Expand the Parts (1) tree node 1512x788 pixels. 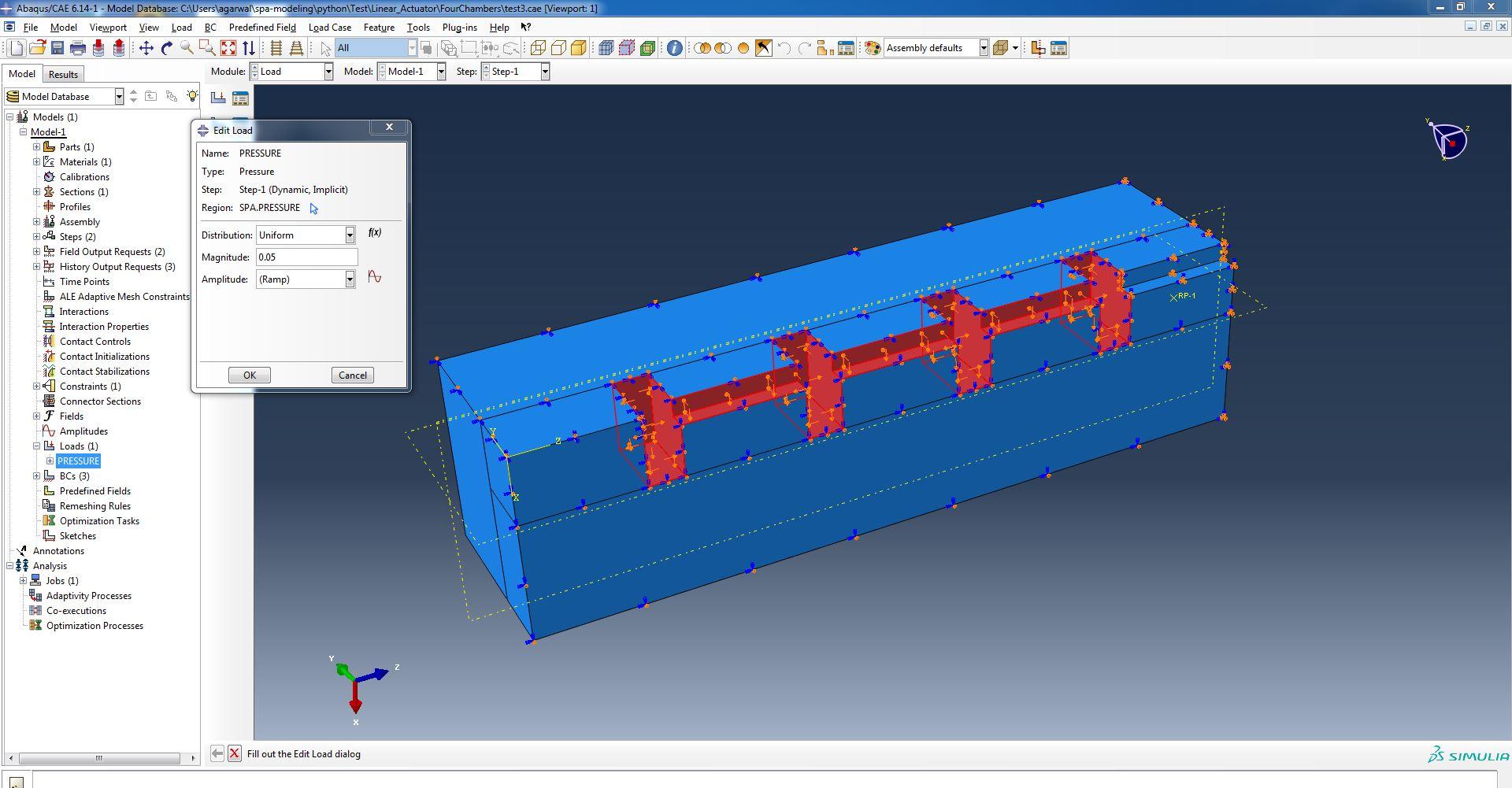(x=36, y=147)
